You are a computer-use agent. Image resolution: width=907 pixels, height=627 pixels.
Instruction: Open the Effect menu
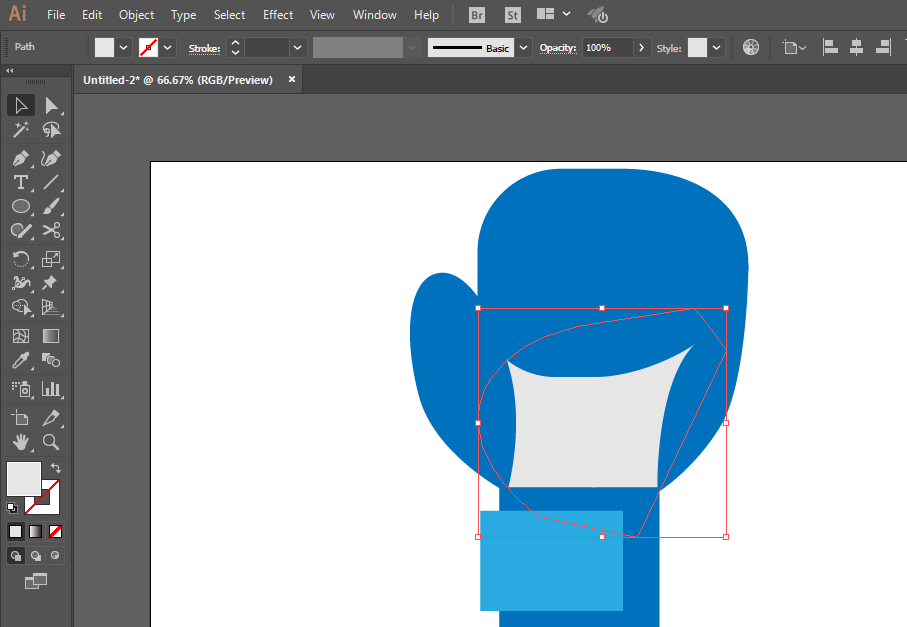pos(278,14)
